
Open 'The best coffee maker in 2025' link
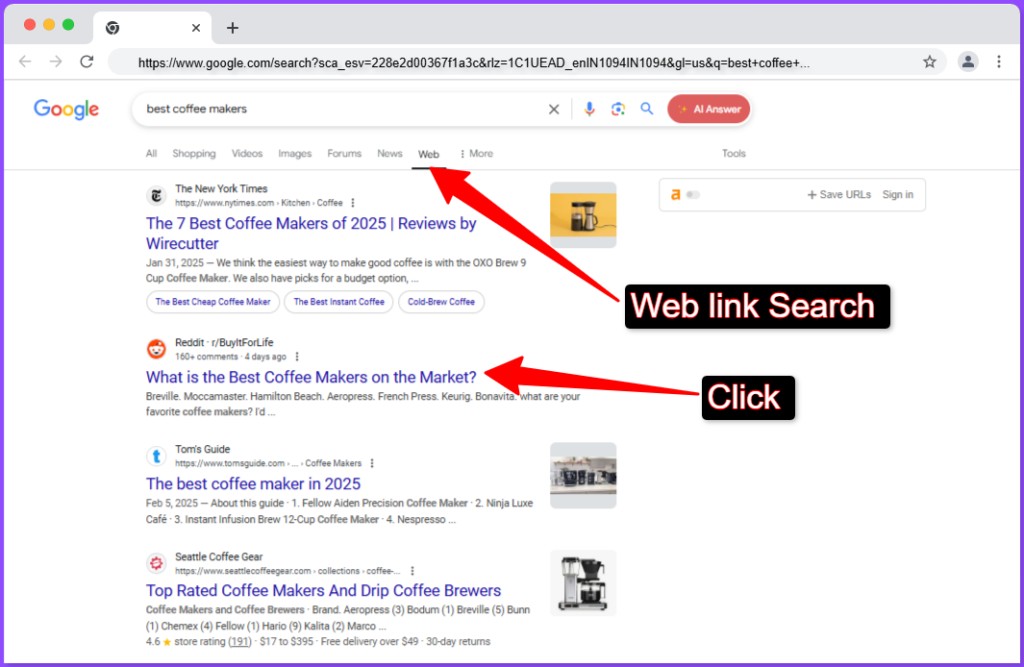[253, 484]
